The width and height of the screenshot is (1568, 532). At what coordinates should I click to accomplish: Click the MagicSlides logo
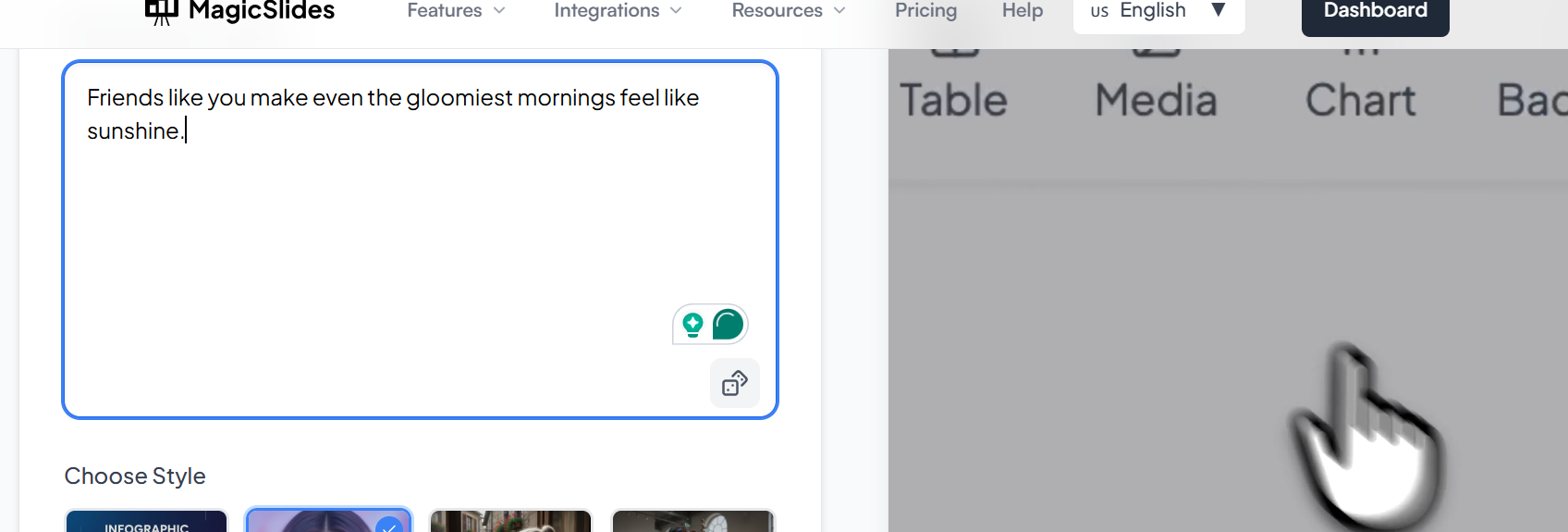[240, 11]
